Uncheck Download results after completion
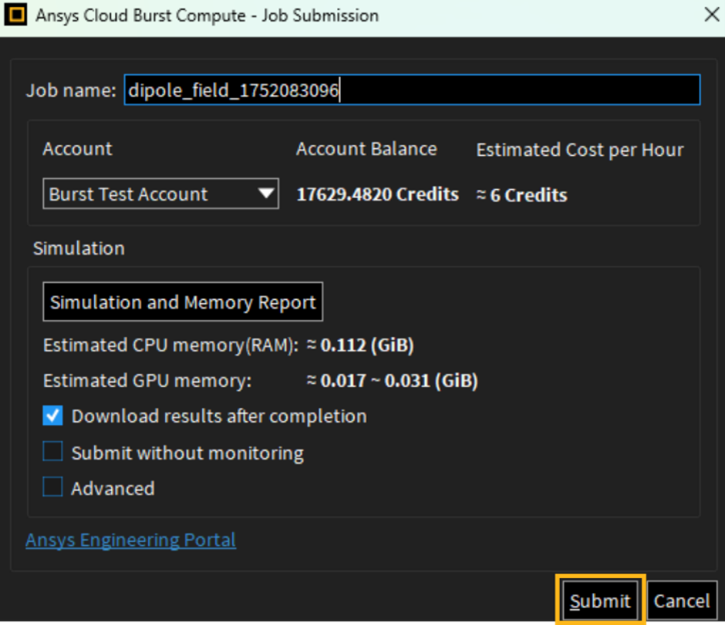The width and height of the screenshot is (725, 625). (x=53, y=416)
